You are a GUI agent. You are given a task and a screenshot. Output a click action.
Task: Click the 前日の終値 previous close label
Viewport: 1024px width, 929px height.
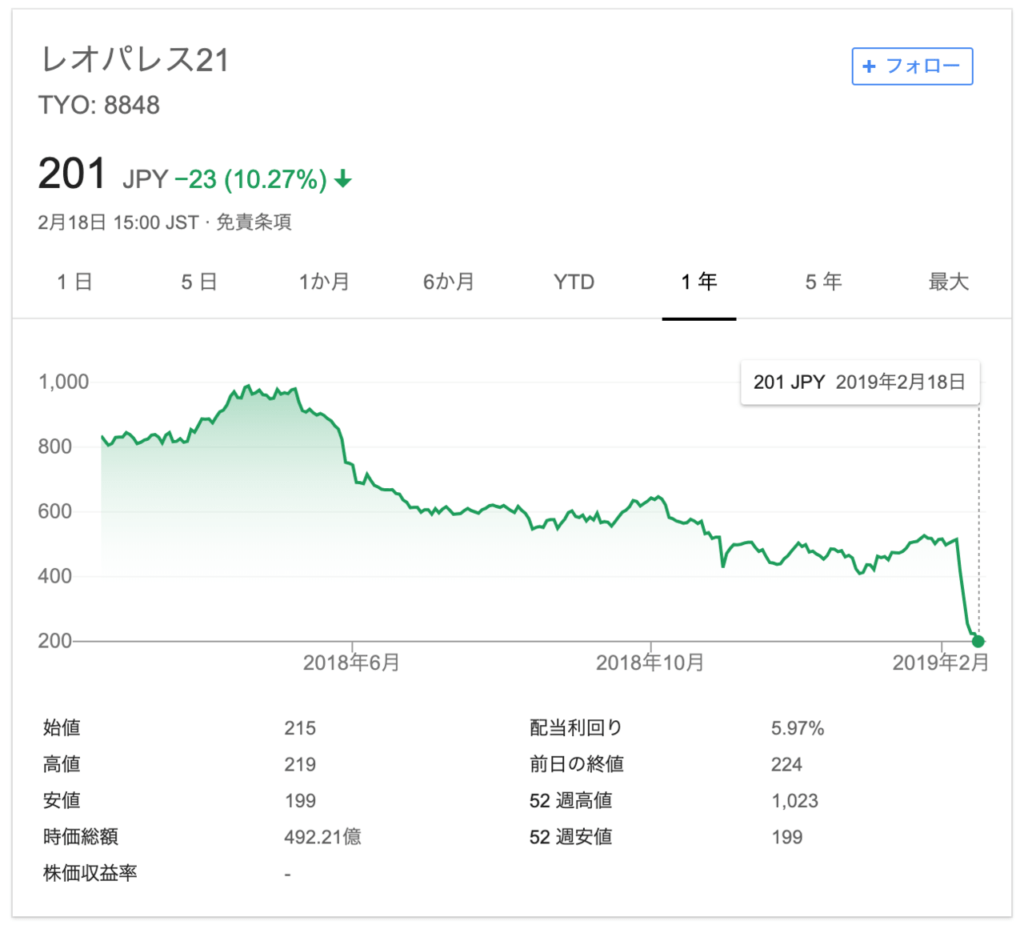[577, 764]
